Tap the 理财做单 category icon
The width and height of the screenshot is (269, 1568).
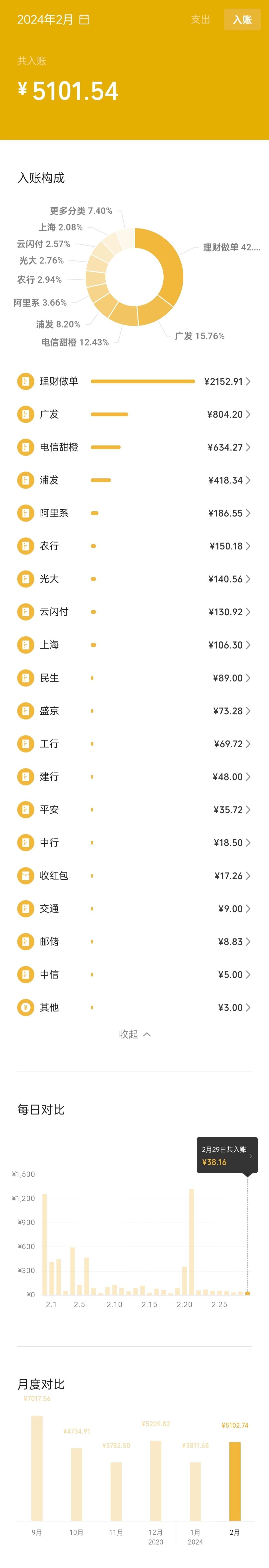[25, 382]
